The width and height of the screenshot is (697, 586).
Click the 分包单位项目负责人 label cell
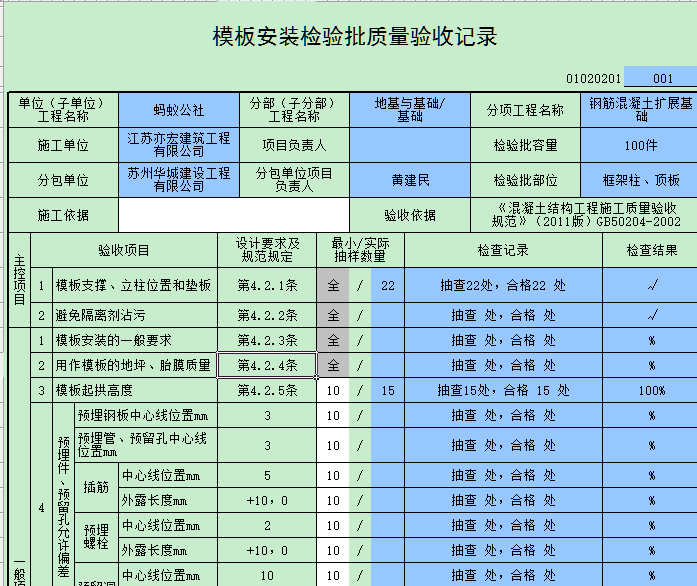tap(294, 180)
